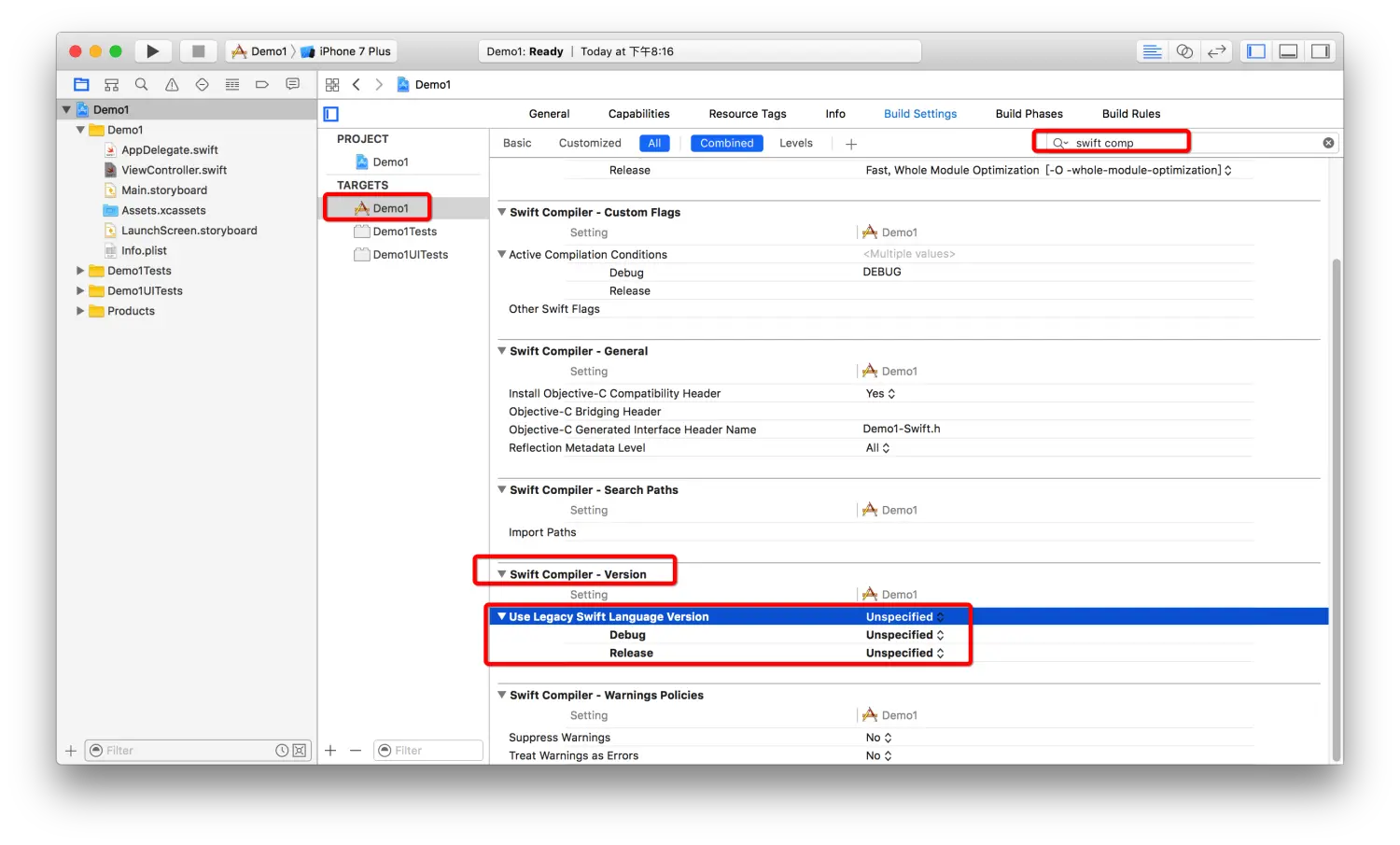Add a new file with navigator plus
The image size is (1400, 845).
coord(71,751)
